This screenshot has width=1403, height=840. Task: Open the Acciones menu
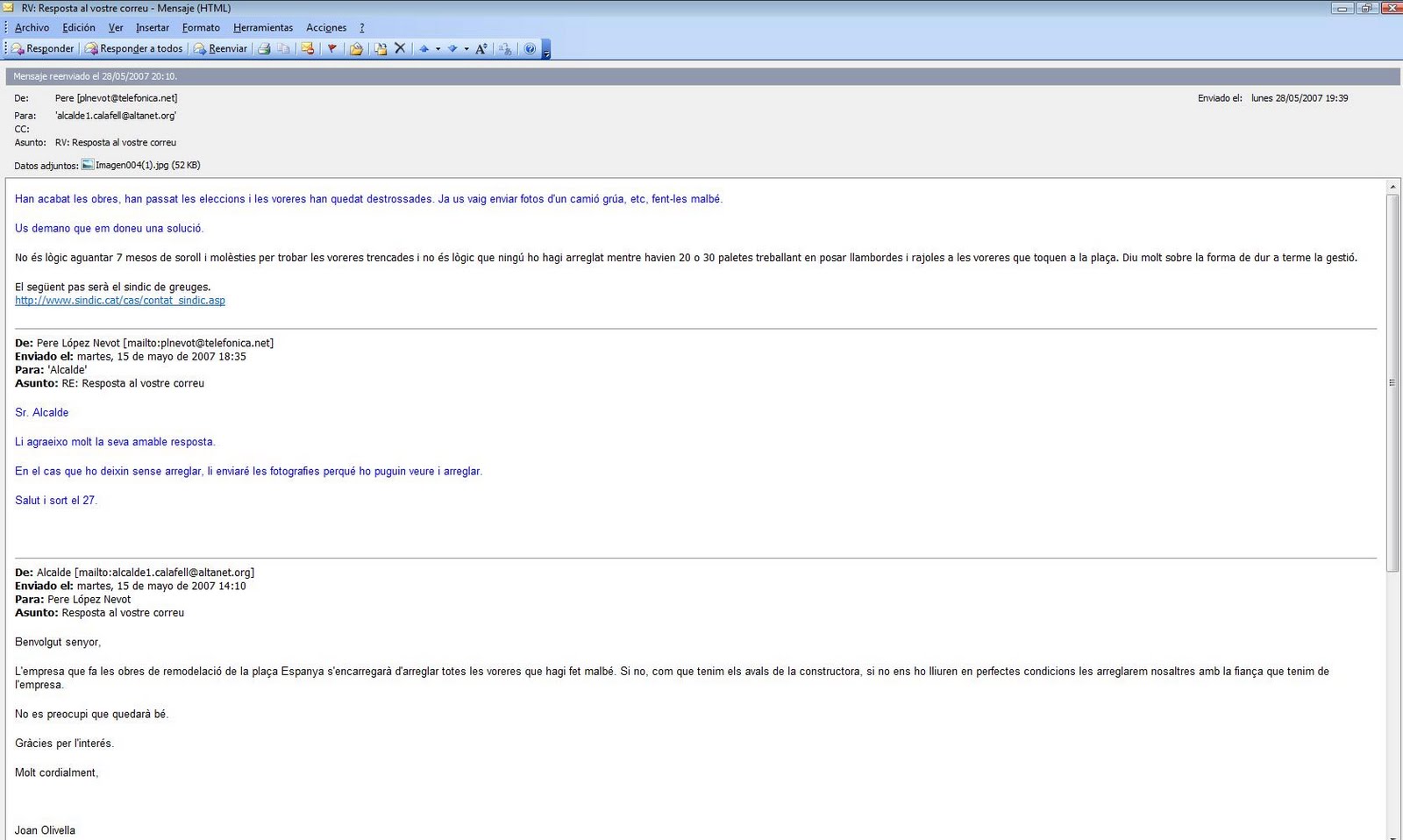point(326,28)
